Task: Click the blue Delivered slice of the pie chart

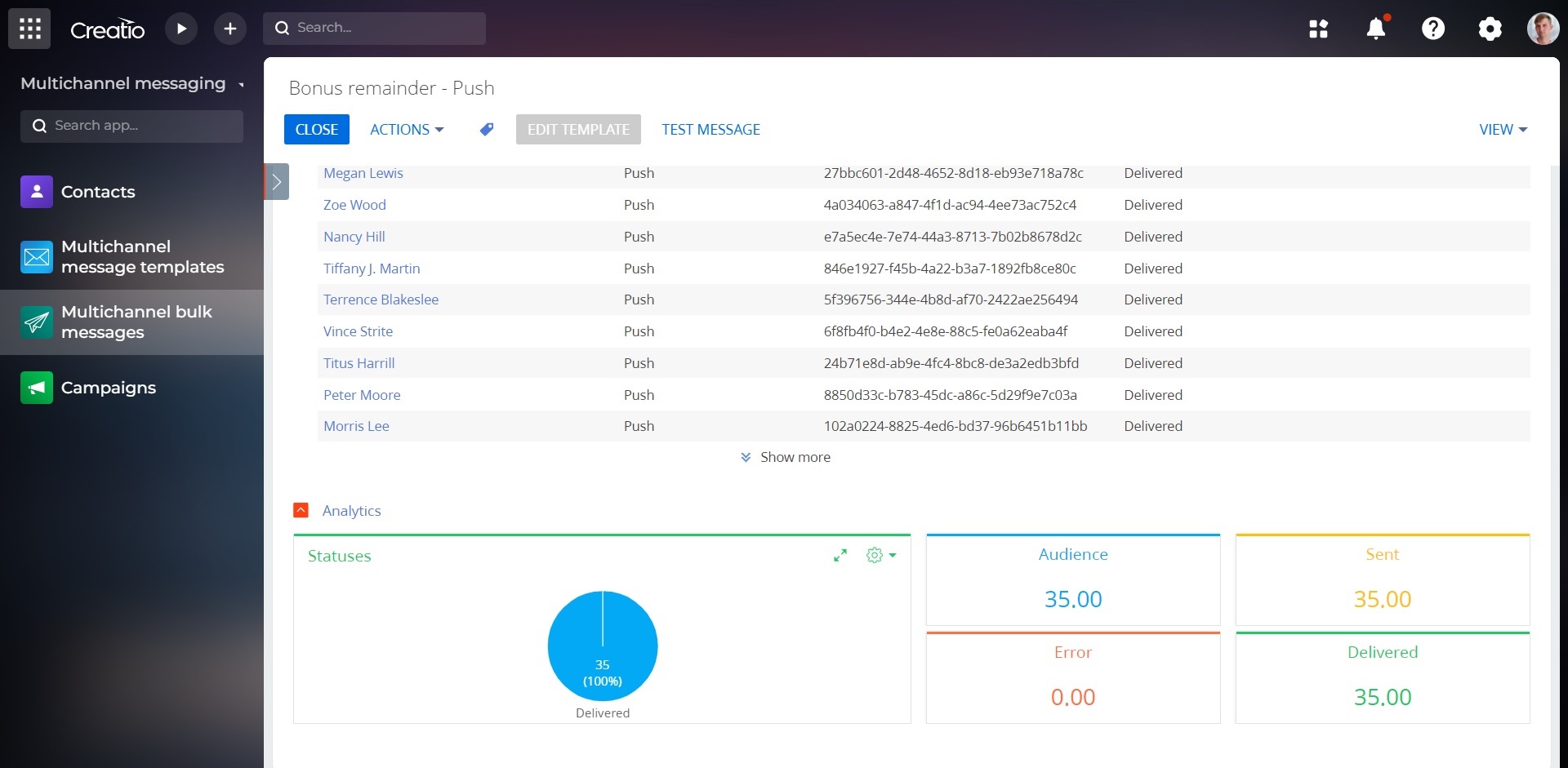Action: click(x=602, y=646)
